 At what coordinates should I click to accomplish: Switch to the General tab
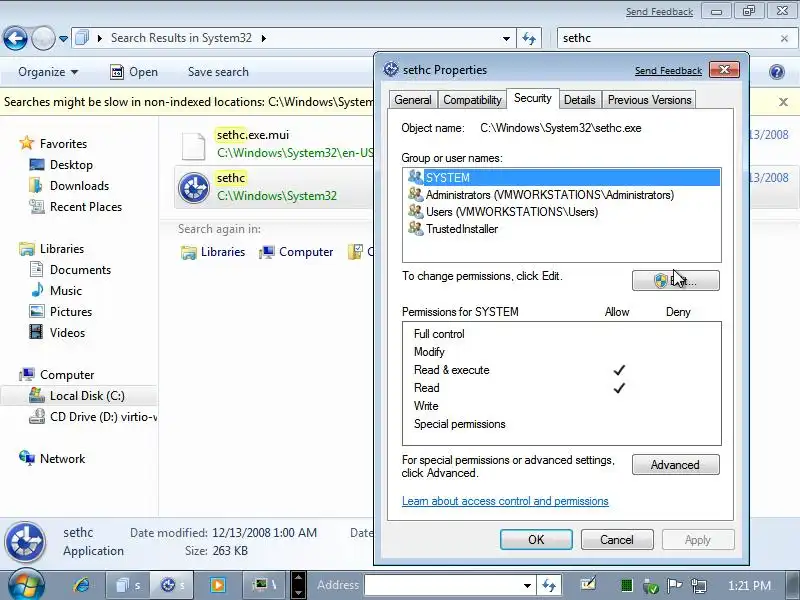[x=412, y=100]
